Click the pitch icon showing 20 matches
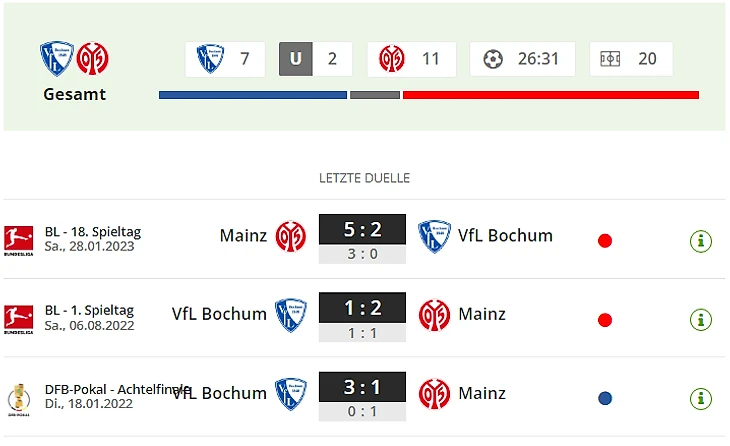 click(610, 59)
